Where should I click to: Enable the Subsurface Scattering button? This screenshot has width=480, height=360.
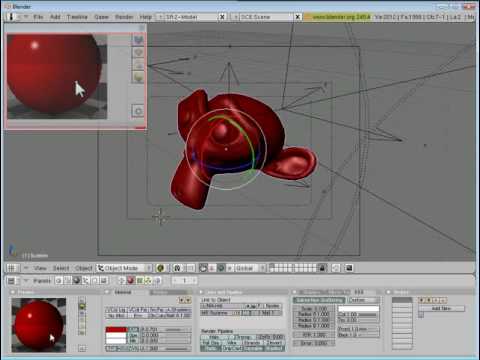[319, 300]
